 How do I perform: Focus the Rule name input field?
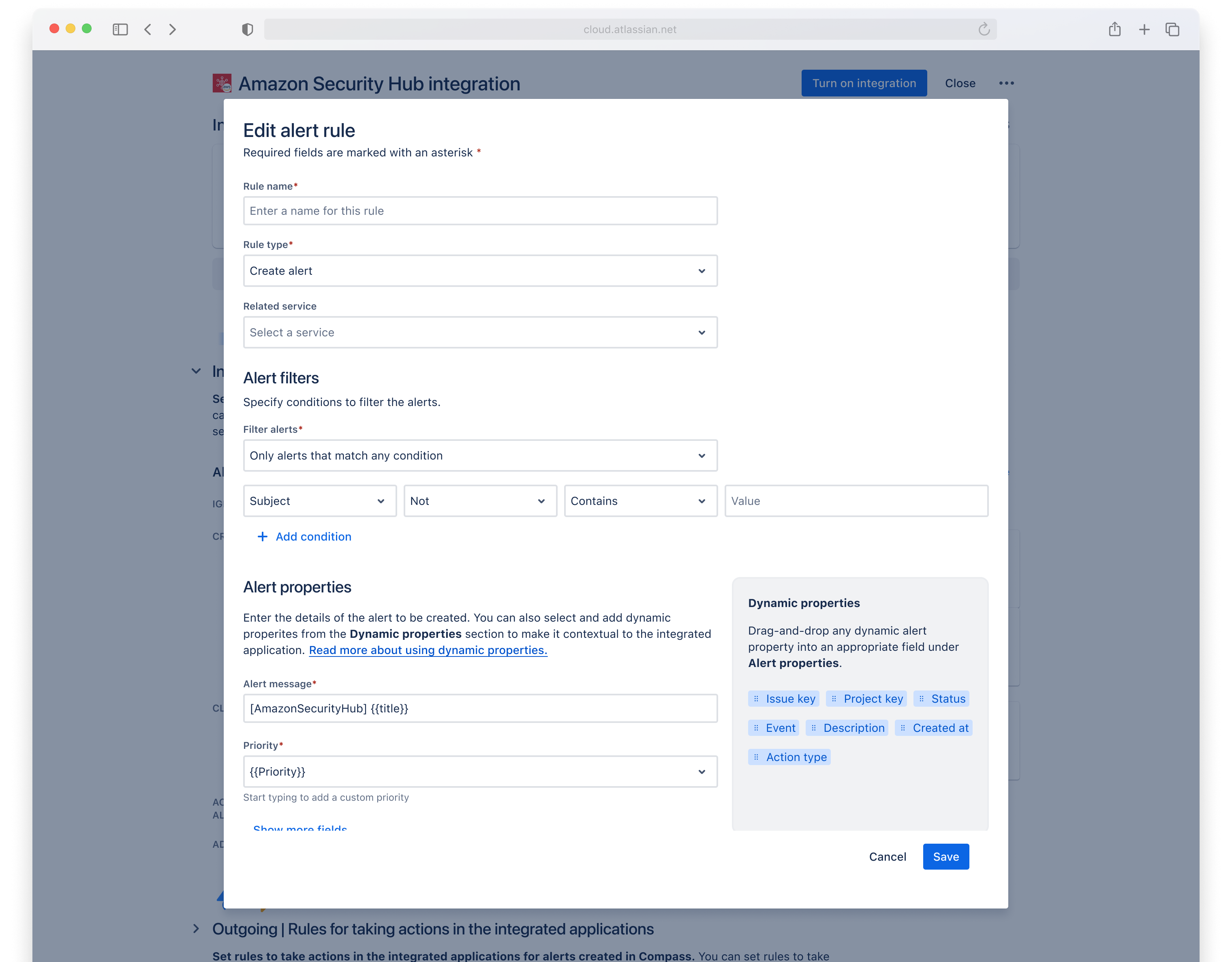[x=480, y=211]
